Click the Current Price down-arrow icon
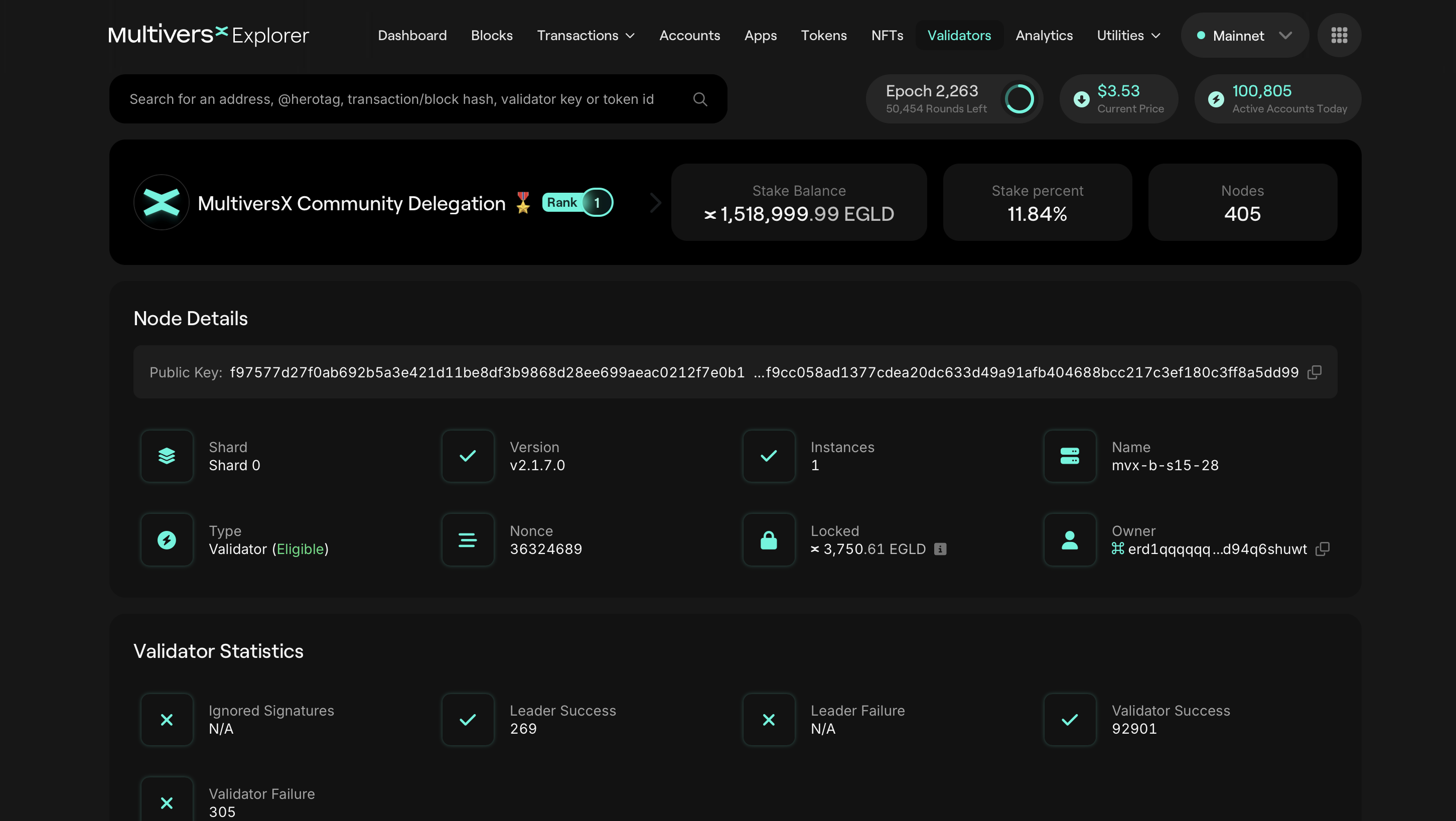1456x821 pixels. (1081, 99)
